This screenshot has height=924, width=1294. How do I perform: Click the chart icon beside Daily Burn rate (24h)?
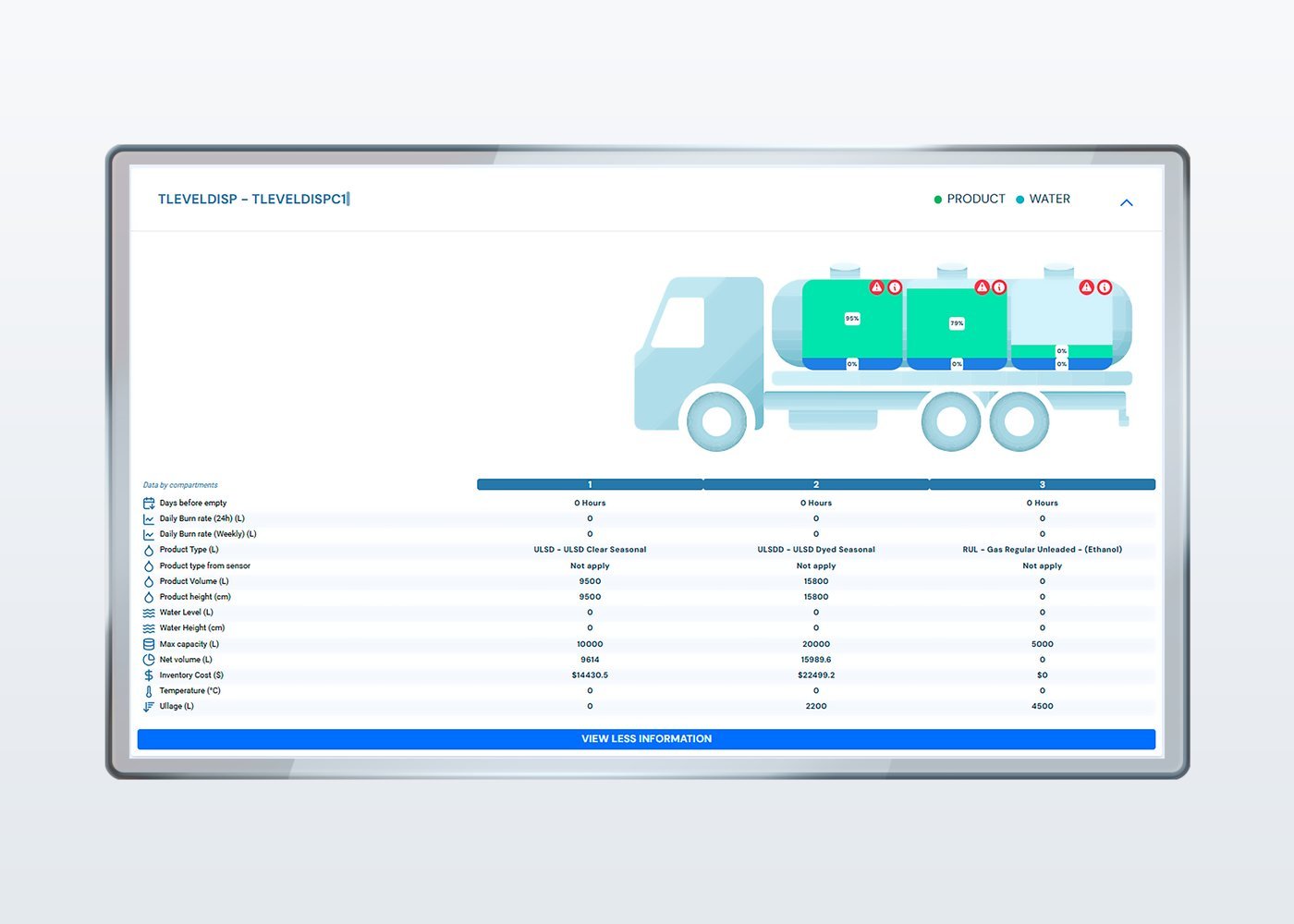click(149, 518)
